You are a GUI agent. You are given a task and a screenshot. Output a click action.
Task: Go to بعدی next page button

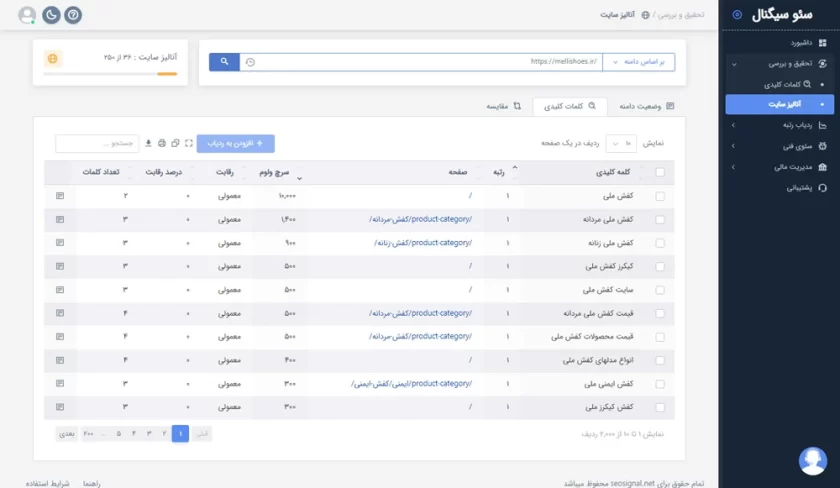67,433
